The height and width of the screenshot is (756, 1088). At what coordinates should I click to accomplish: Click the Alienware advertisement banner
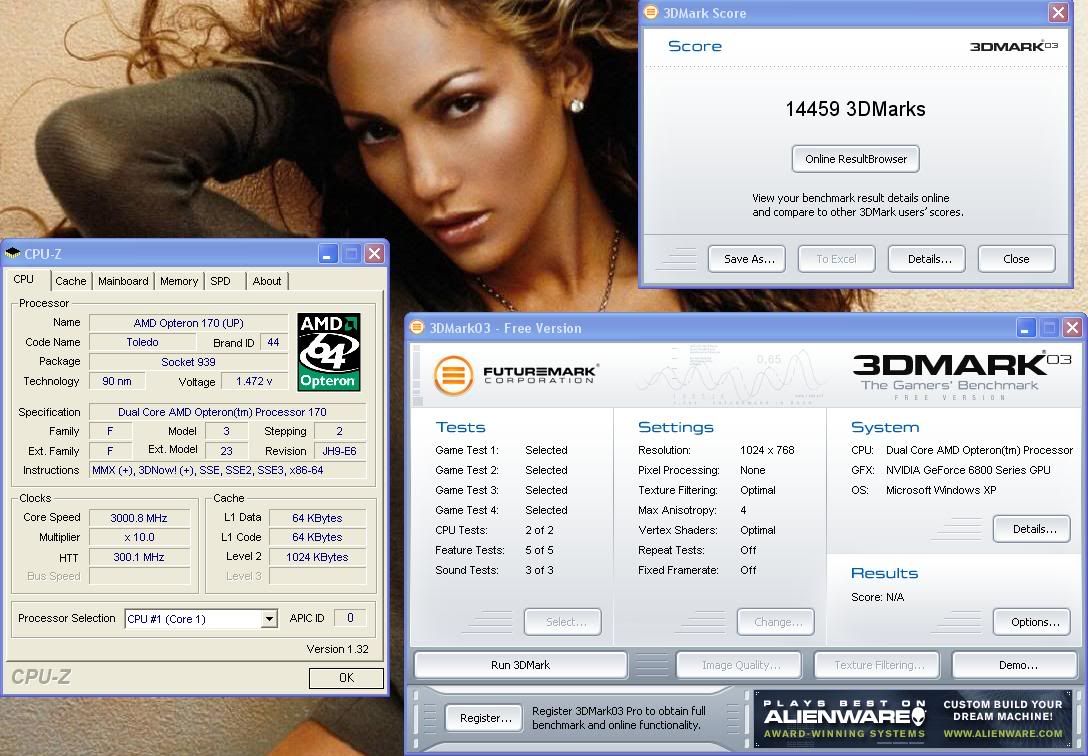[912, 718]
